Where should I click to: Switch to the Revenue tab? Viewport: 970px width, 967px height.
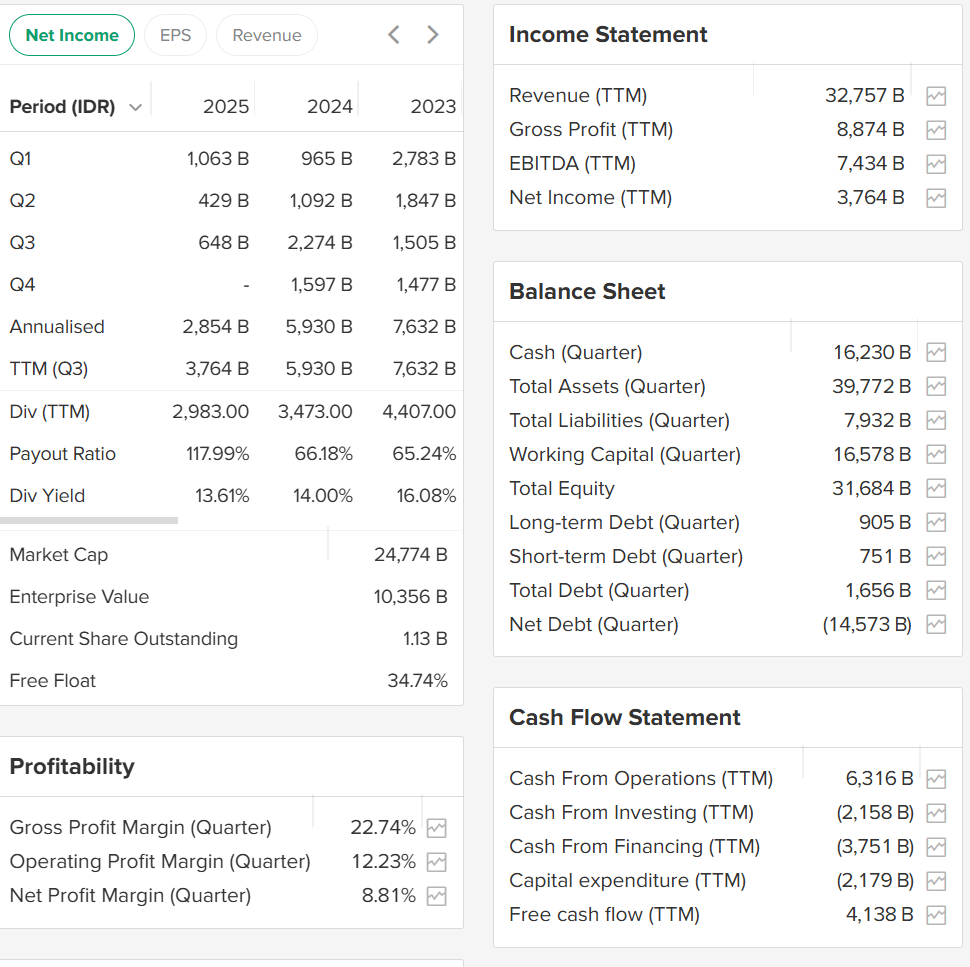tap(266, 35)
